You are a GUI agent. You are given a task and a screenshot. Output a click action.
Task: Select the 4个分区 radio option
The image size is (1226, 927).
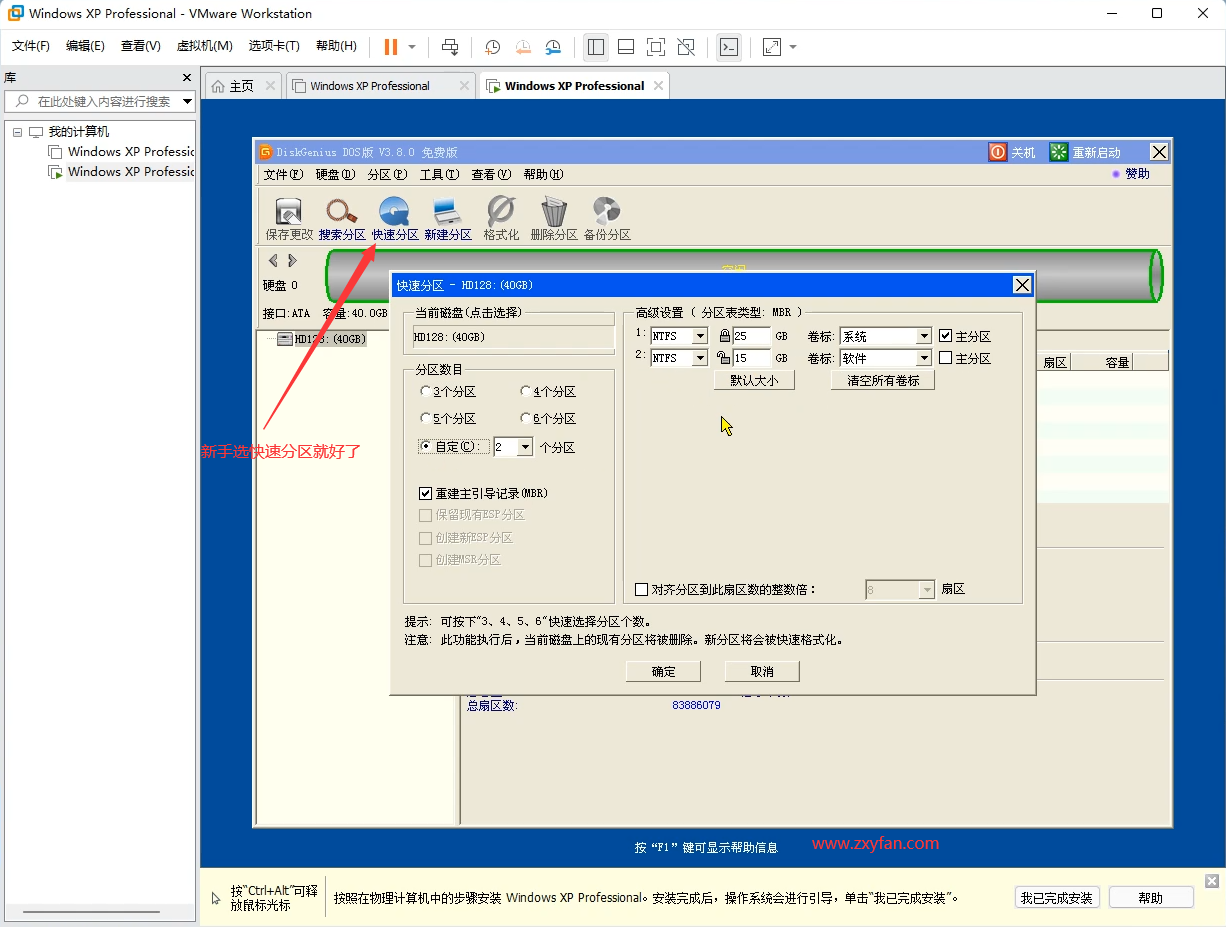(x=526, y=391)
